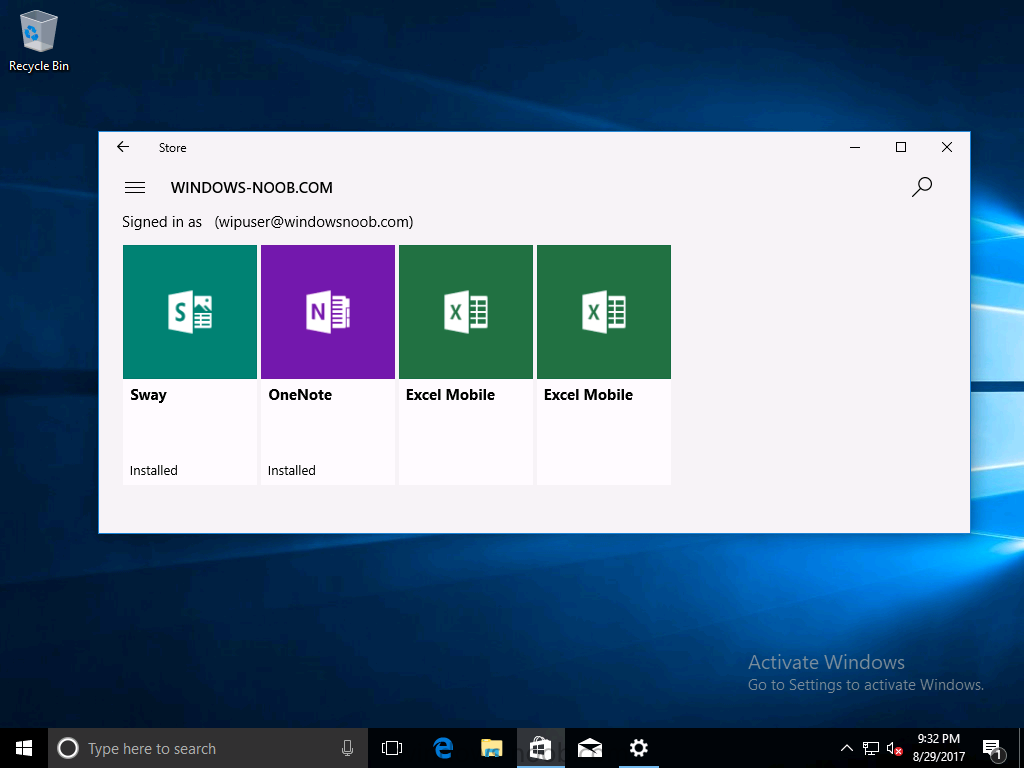1024x768 pixels.
Task: Launch Microsoft Edge from the taskbar
Action: [443, 748]
